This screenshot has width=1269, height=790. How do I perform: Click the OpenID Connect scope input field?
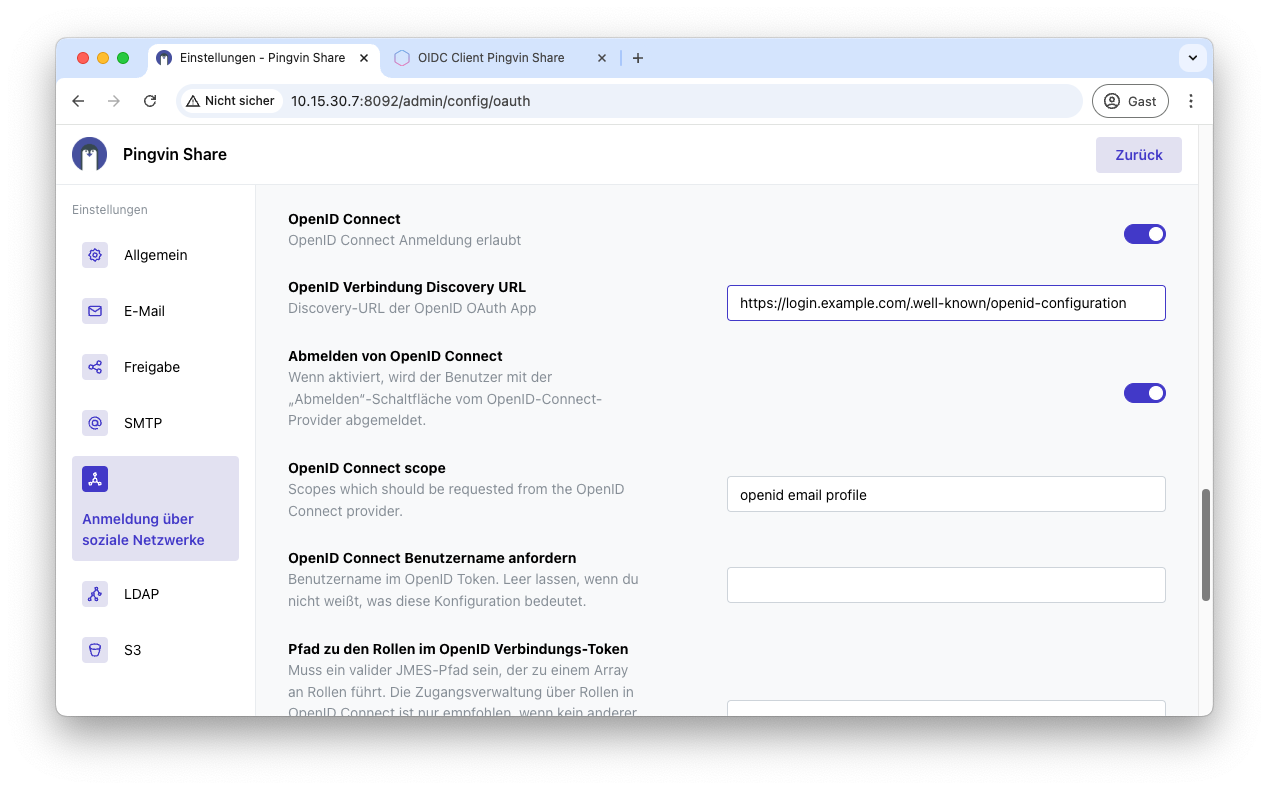(x=946, y=494)
